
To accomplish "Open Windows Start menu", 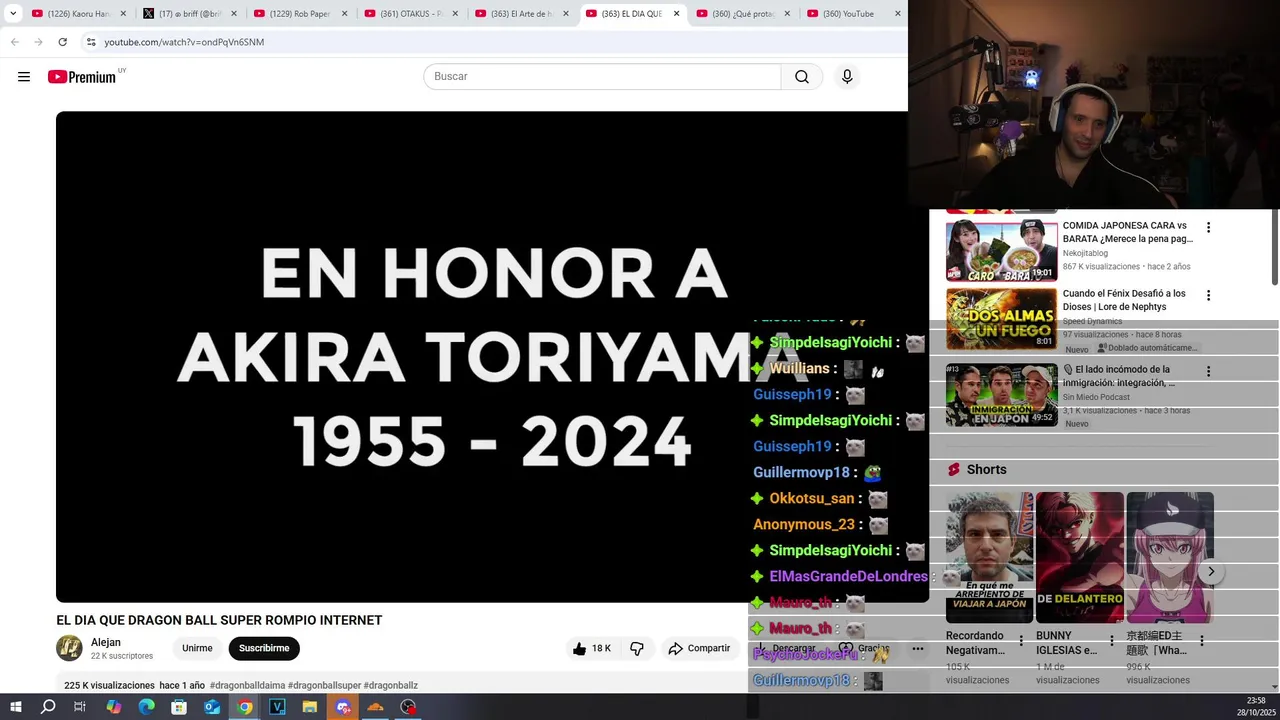I will pyautogui.click(x=15, y=707).
